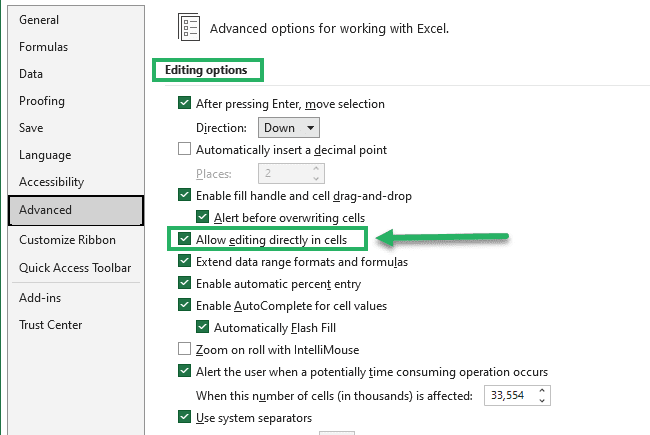Uncheck Alert before overwriting cells
This screenshot has height=435, width=650.
(x=202, y=216)
